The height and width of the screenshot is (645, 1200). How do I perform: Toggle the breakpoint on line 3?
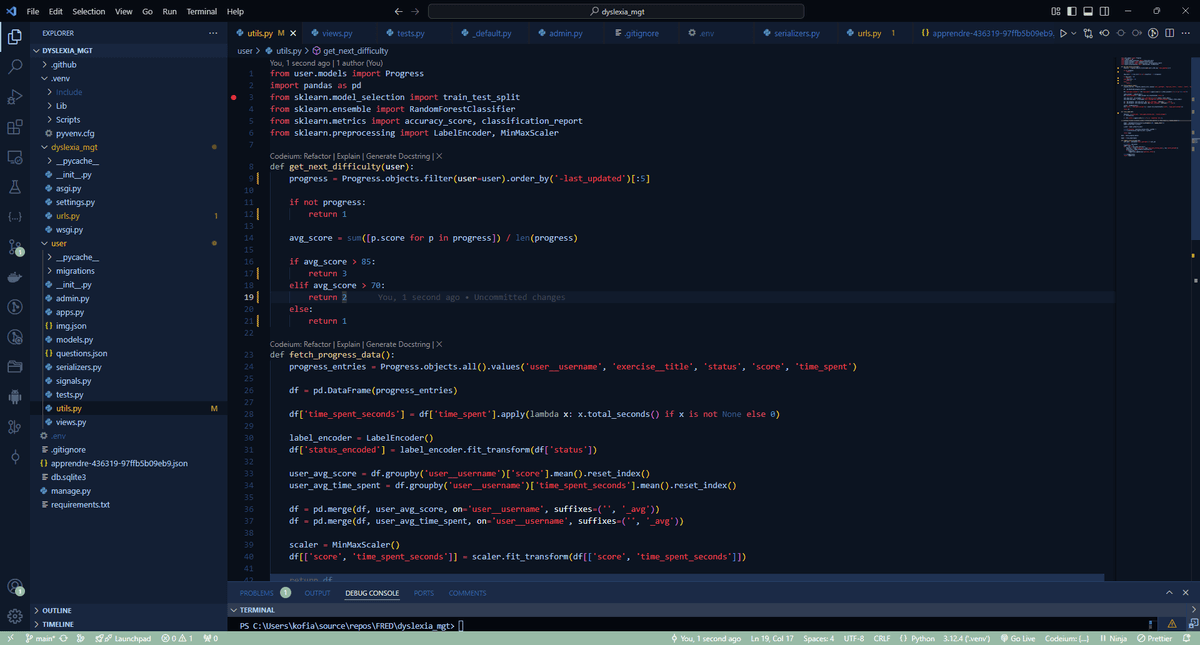tap(233, 97)
